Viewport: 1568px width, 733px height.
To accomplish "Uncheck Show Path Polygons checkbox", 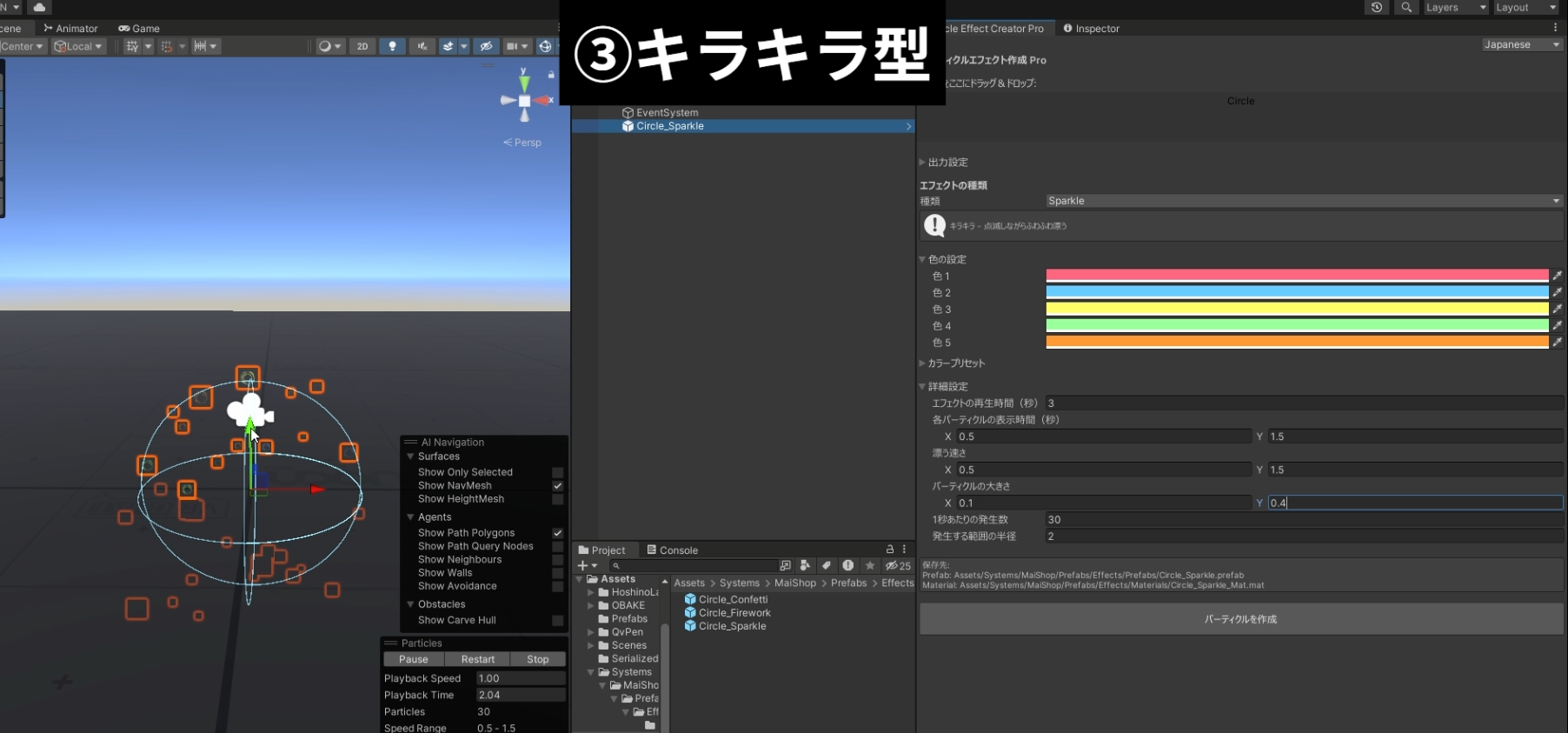I will pos(558,533).
